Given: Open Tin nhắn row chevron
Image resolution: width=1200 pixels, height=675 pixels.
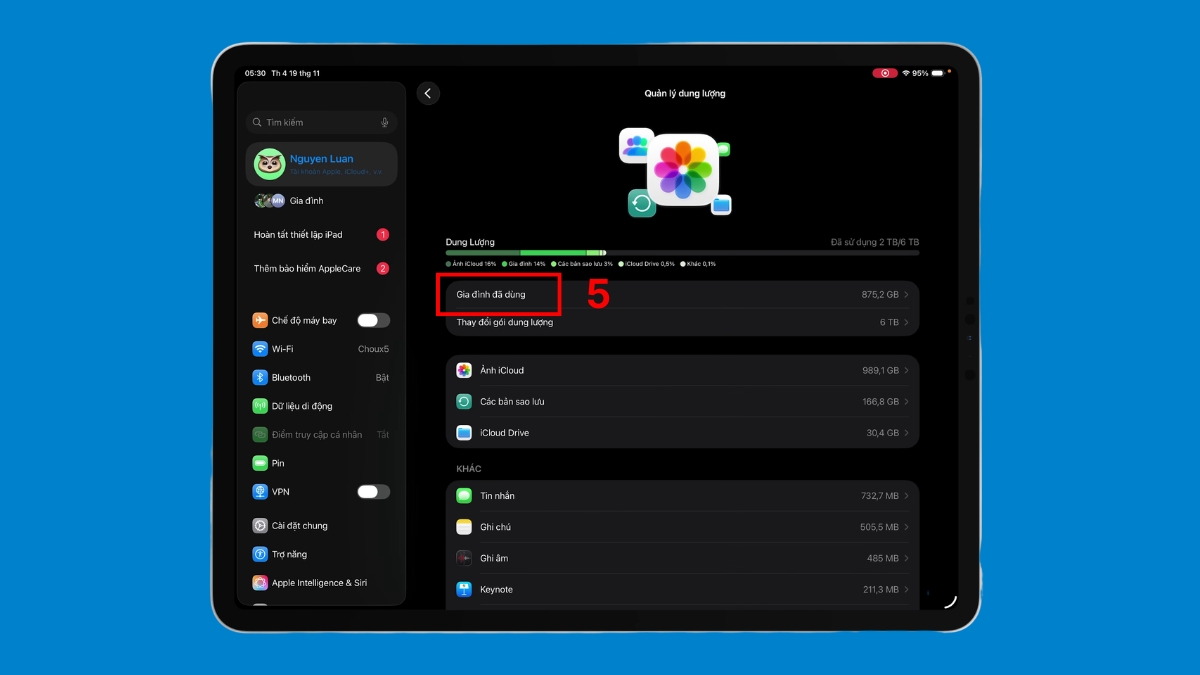Looking at the screenshot, I should [x=906, y=496].
